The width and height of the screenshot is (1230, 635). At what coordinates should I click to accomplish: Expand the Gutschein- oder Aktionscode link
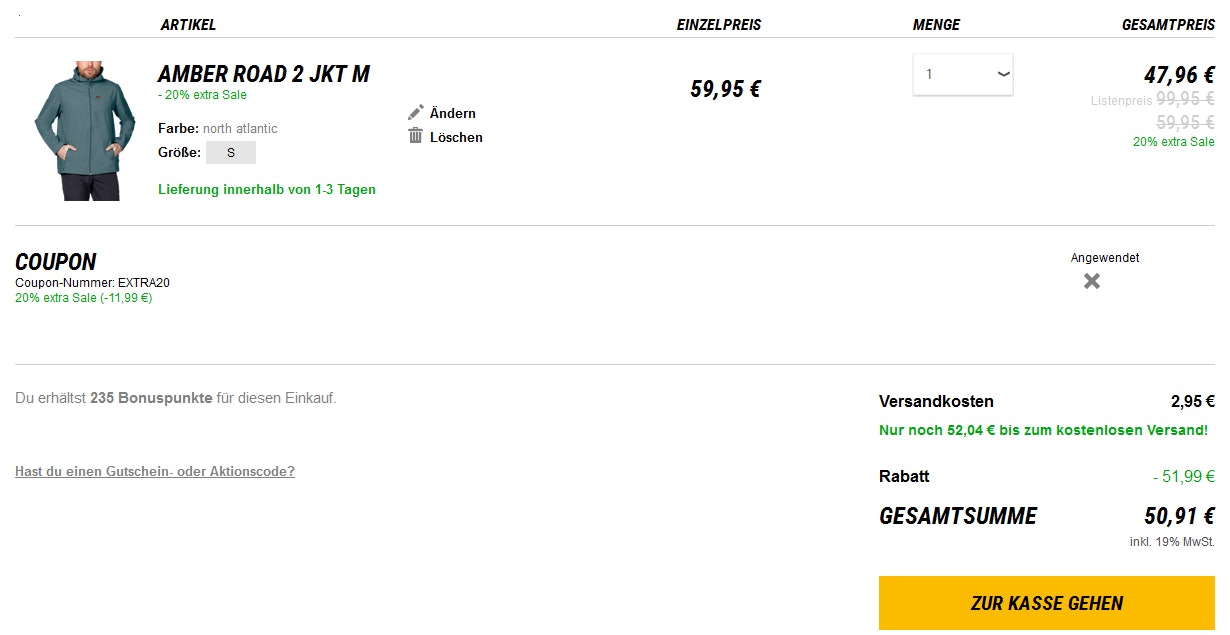tap(155, 472)
